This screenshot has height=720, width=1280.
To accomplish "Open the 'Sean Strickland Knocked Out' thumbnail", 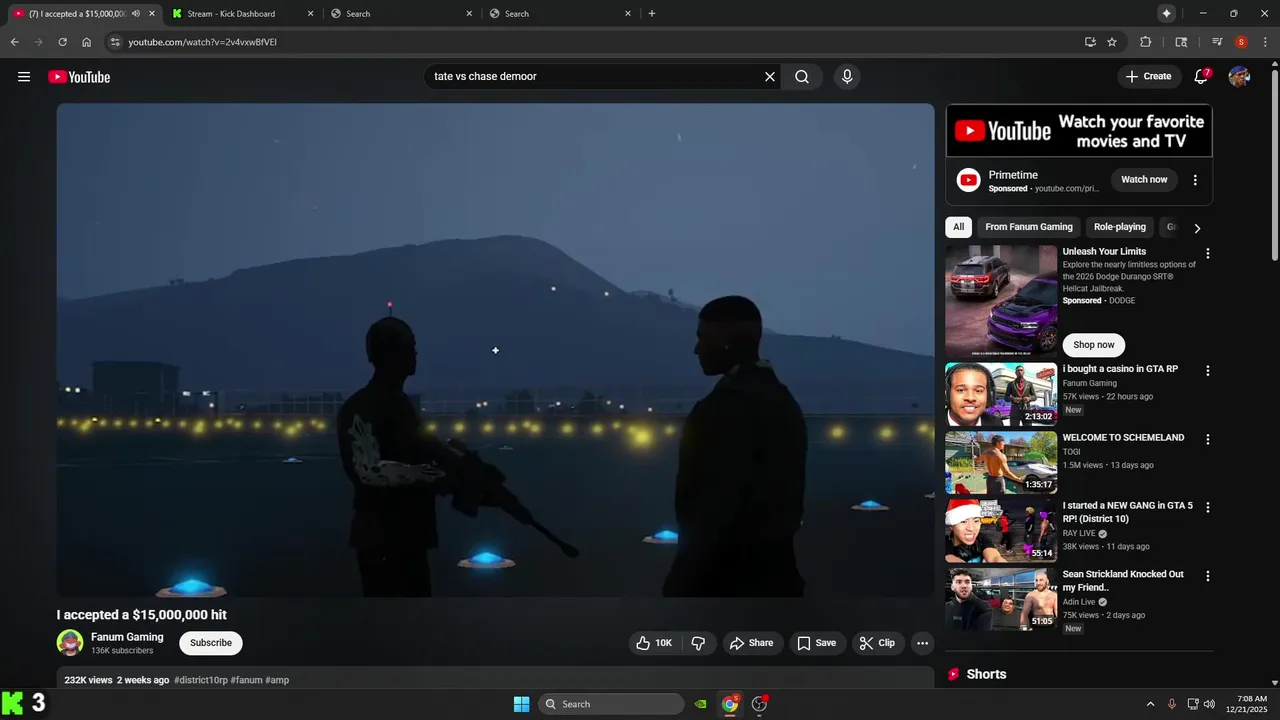I will (1001, 599).
